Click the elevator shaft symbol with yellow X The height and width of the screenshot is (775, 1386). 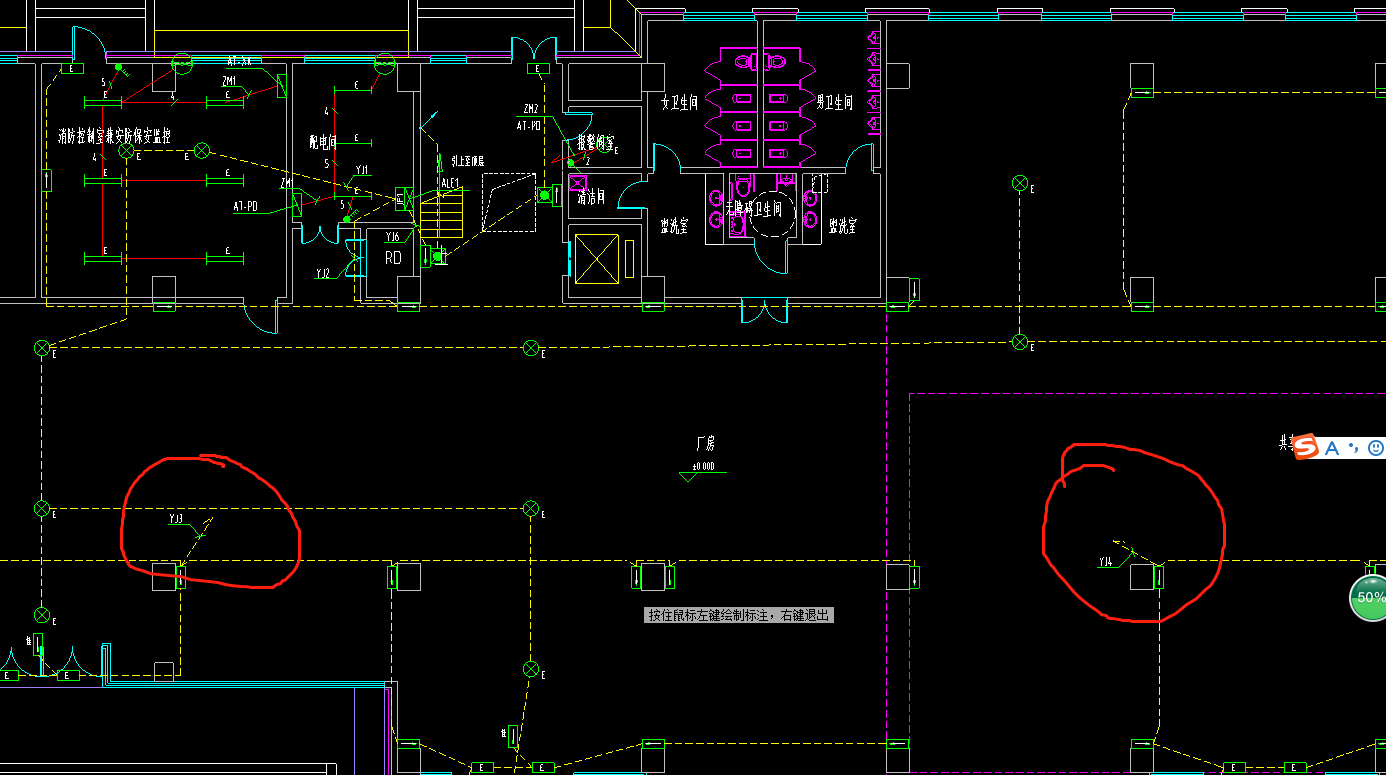click(x=595, y=259)
